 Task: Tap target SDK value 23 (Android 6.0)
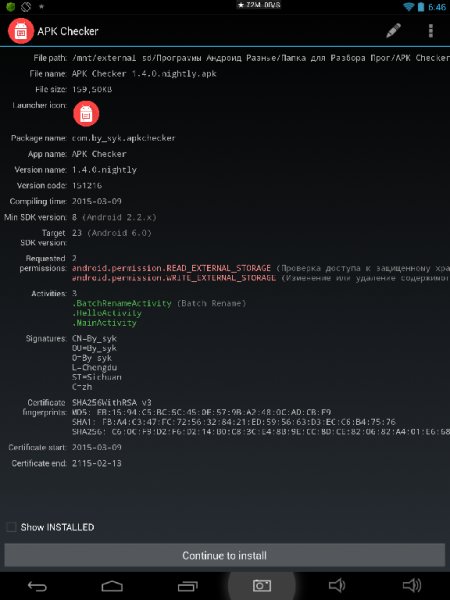click(x=112, y=233)
